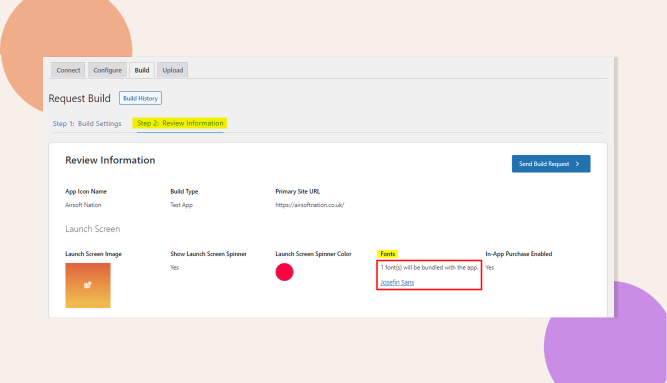The height and width of the screenshot is (383, 667).
Task: Select the Build tab
Action: tap(142, 70)
